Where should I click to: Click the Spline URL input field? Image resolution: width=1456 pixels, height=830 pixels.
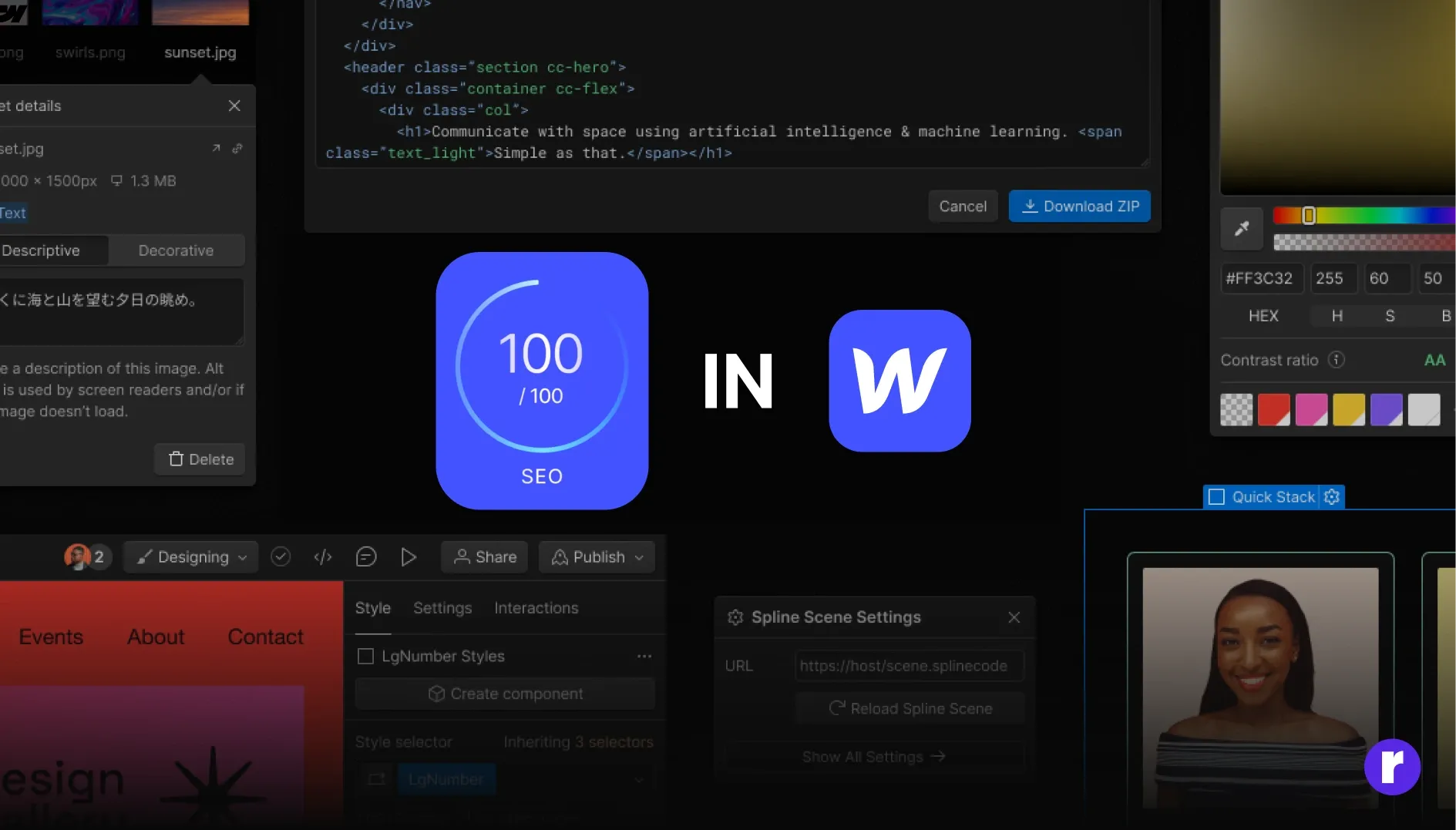(x=910, y=666)
